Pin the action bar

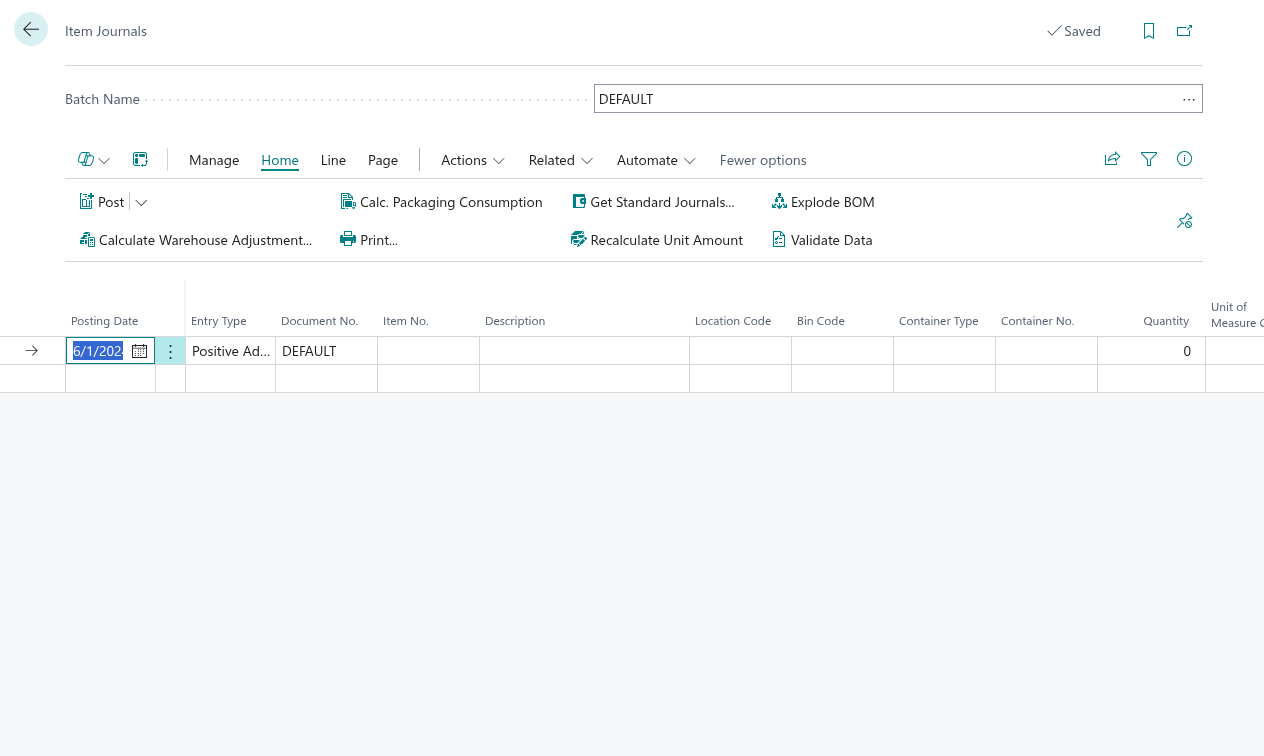point(1185,221)
